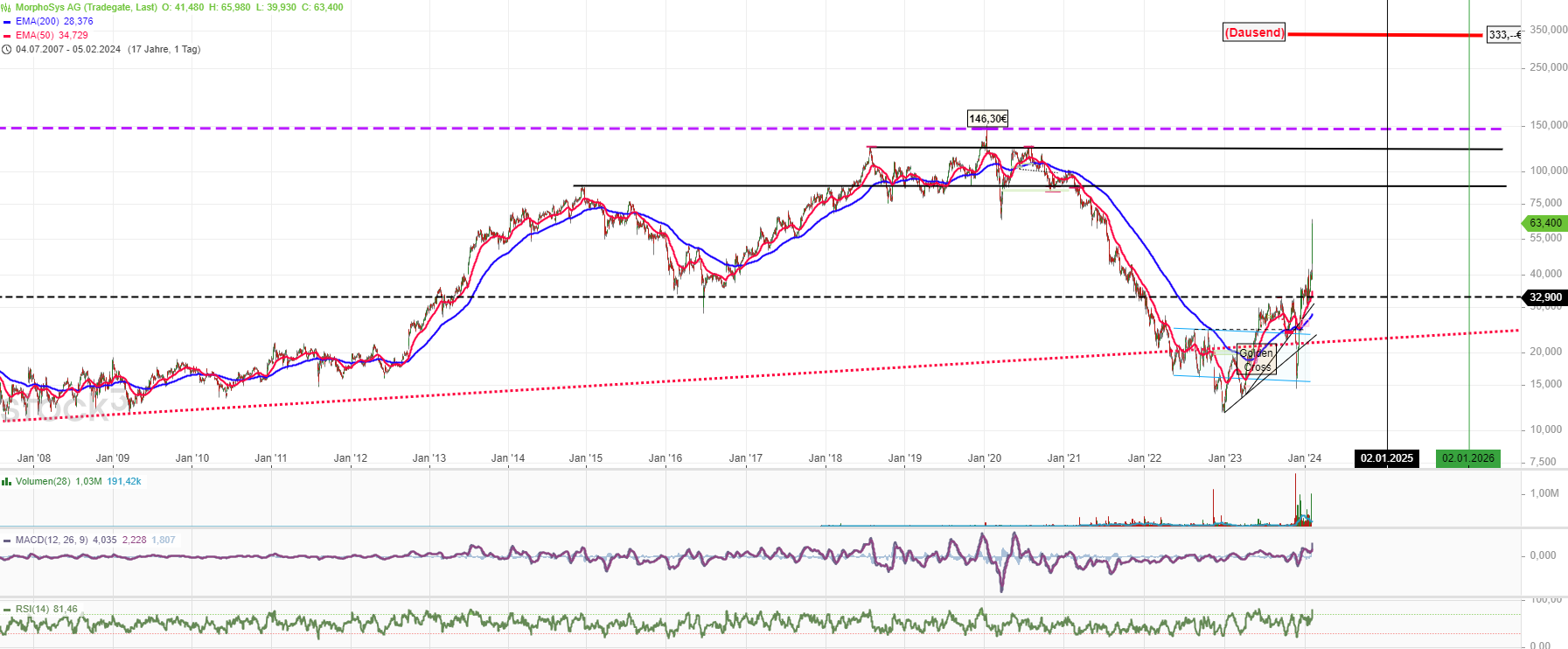Select the Volumen(28) indicator label
The height and width of the screenshot is (649, 1568).
tap(43, 481)
